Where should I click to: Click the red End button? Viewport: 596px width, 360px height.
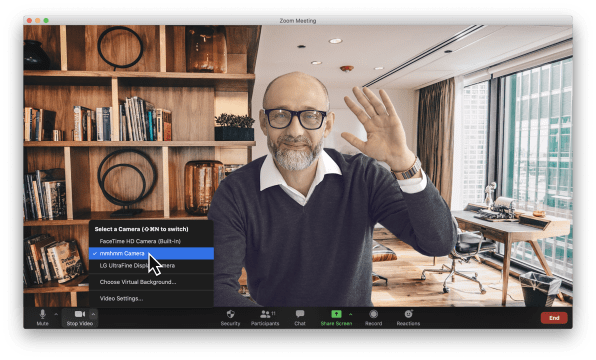click(x=554, y=318)
